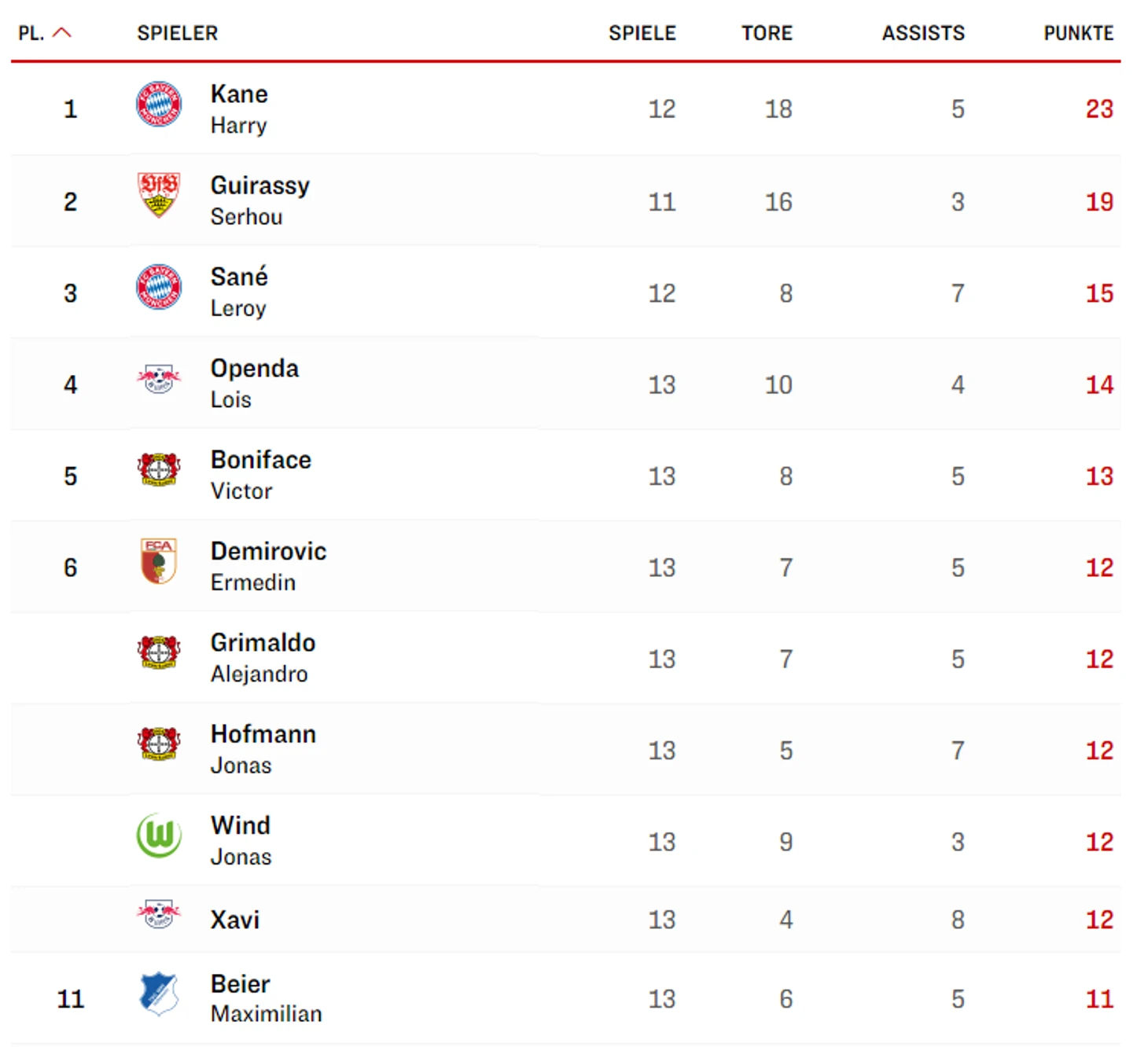Click the SPIELER column header
The width and height of the screenshot is (1148, 1047).
[178, 34]
